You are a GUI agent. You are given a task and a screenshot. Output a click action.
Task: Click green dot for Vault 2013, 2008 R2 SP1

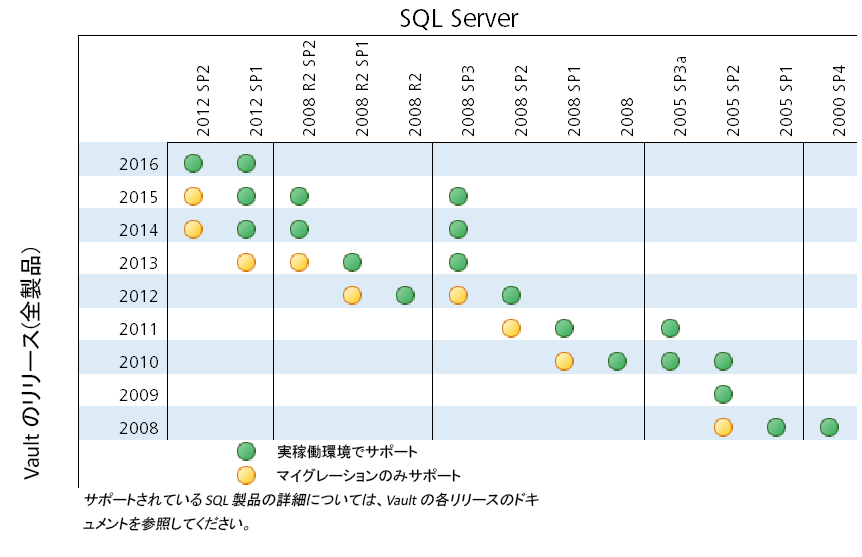352,262
